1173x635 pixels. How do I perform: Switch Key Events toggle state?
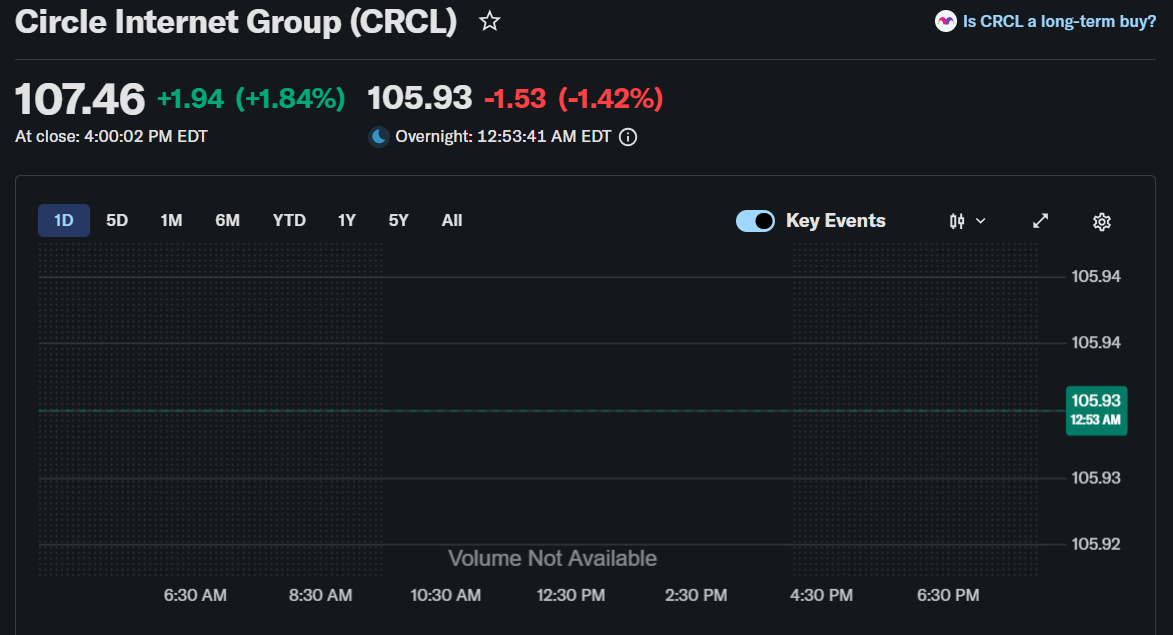click(x=755, y=220)
